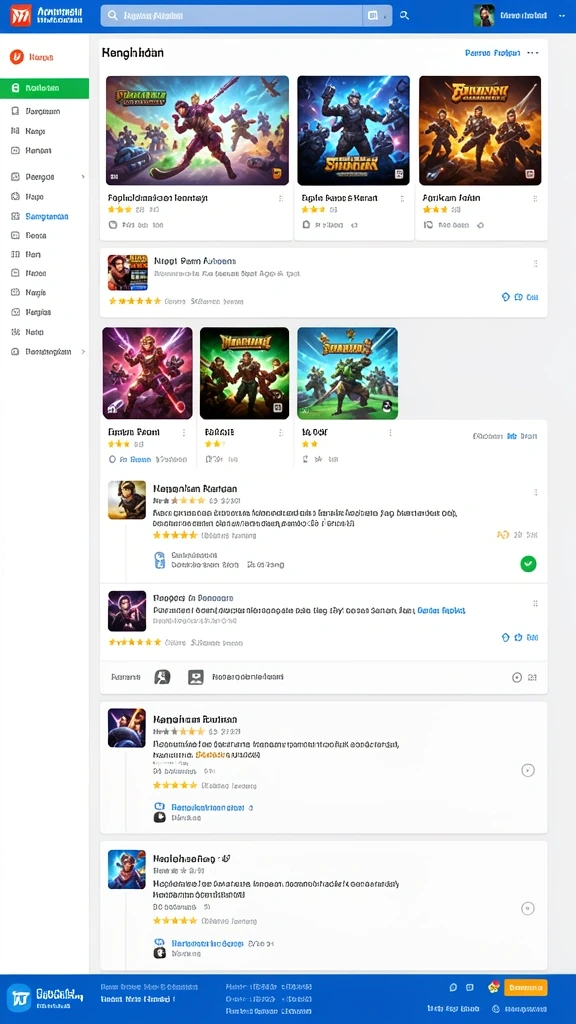Screen dimensions: 576x1024
Task: Click the person icon in the comment toolbar row
Action: [162, 677]
